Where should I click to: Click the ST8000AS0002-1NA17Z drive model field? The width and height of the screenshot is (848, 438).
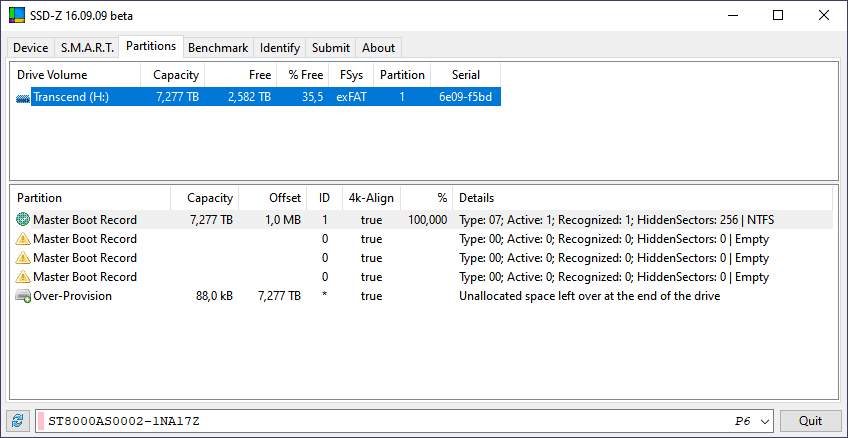pyautogui.click(x=380, y=421)
